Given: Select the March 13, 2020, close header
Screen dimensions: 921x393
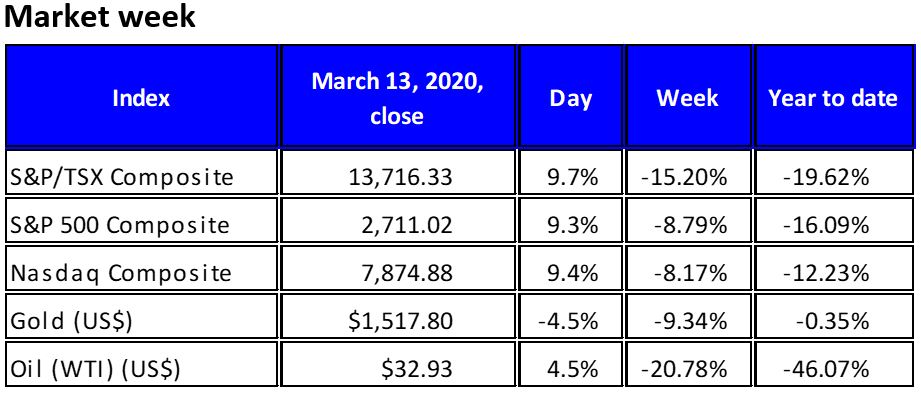Looking at the screenshot, I should coord(398,96).
